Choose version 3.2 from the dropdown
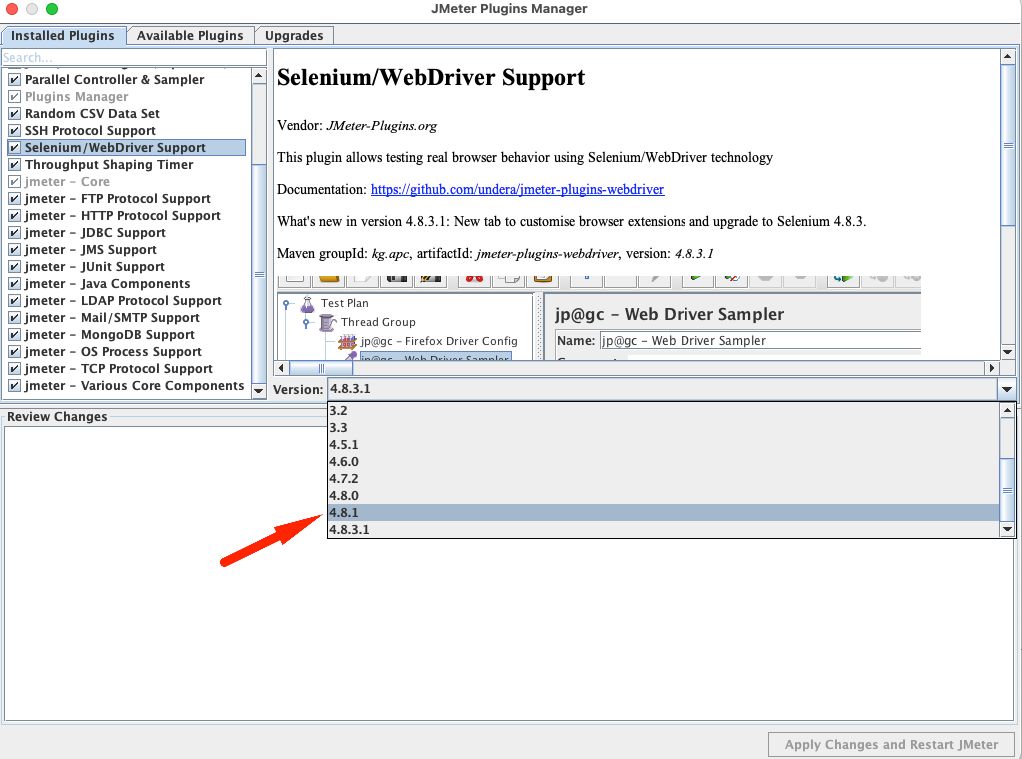The image size is (1022, 759). [x=663, y=411]
